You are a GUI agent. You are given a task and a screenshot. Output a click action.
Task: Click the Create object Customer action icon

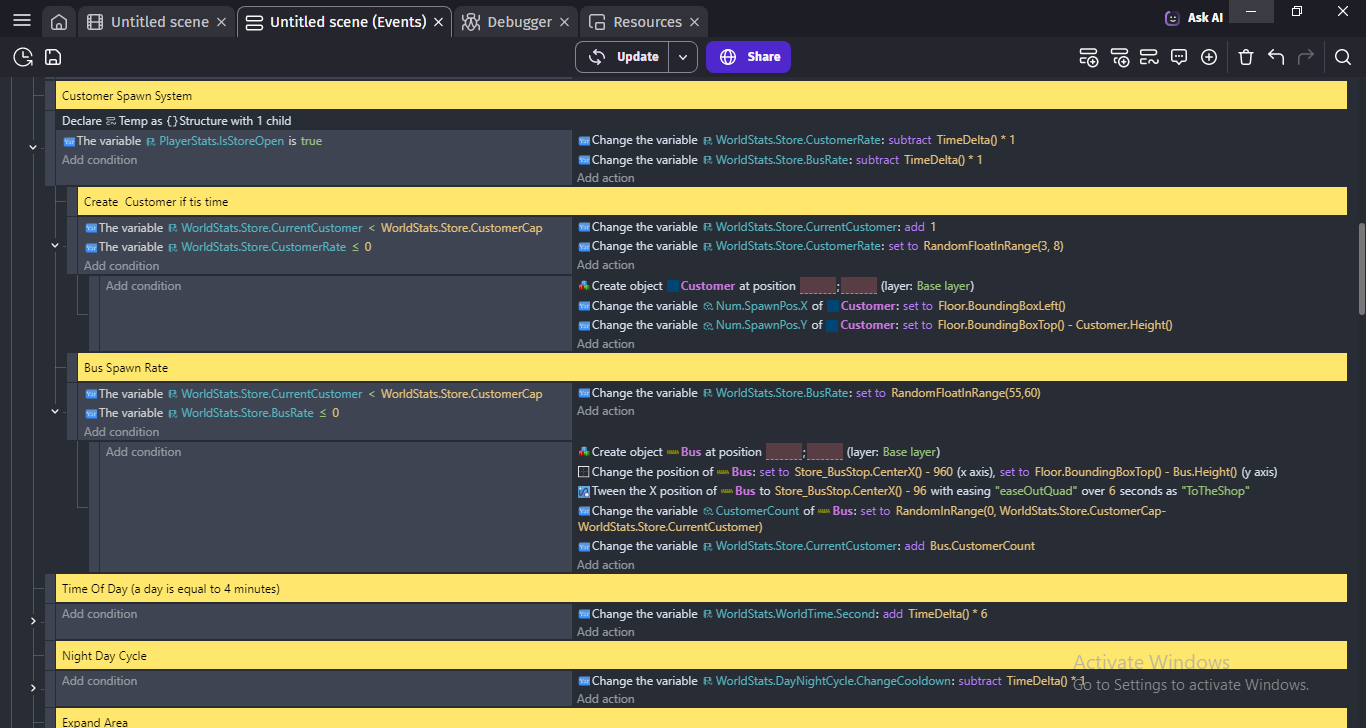[x=584, y=286]
